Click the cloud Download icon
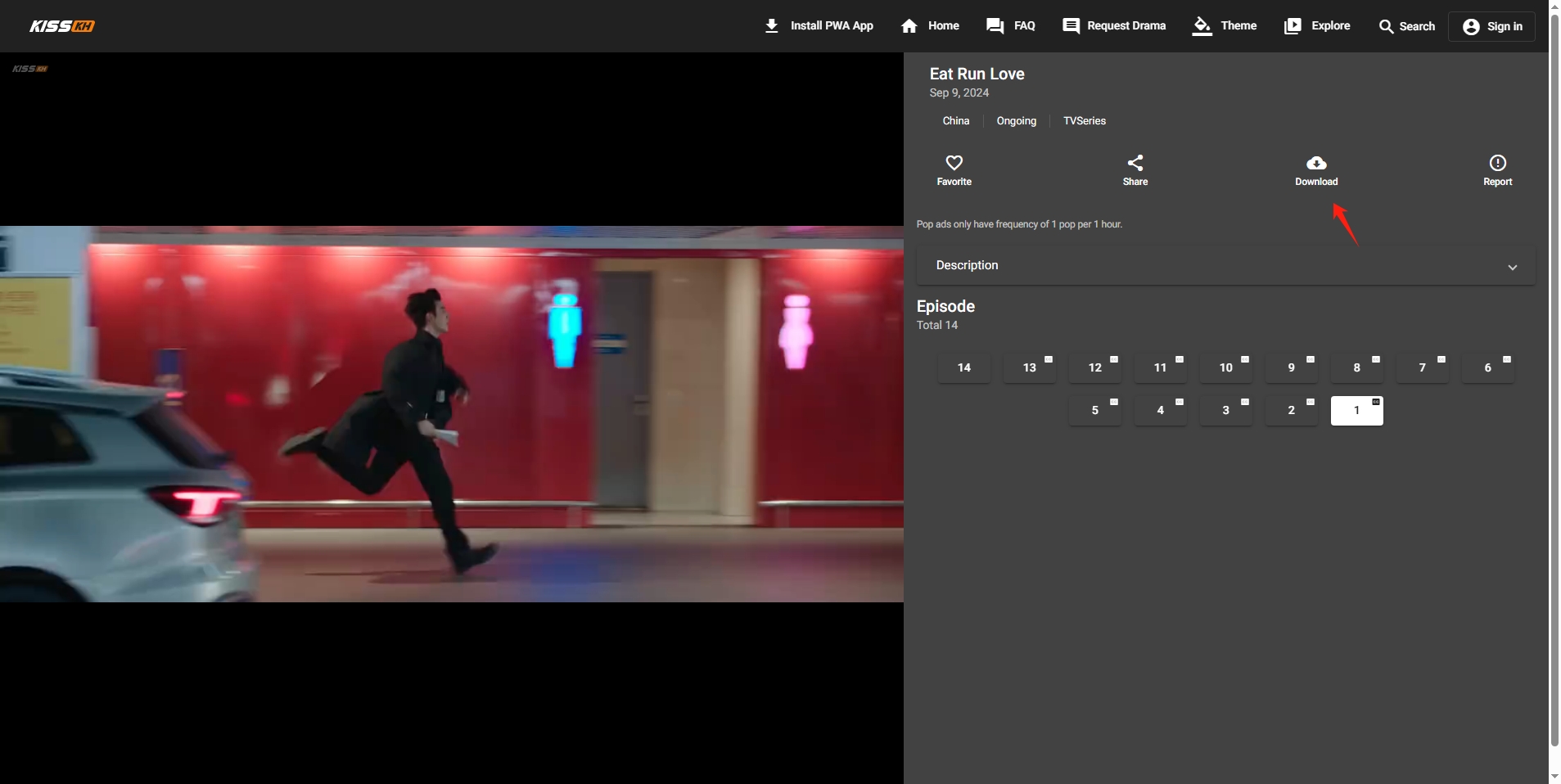 coord(1316,163)
